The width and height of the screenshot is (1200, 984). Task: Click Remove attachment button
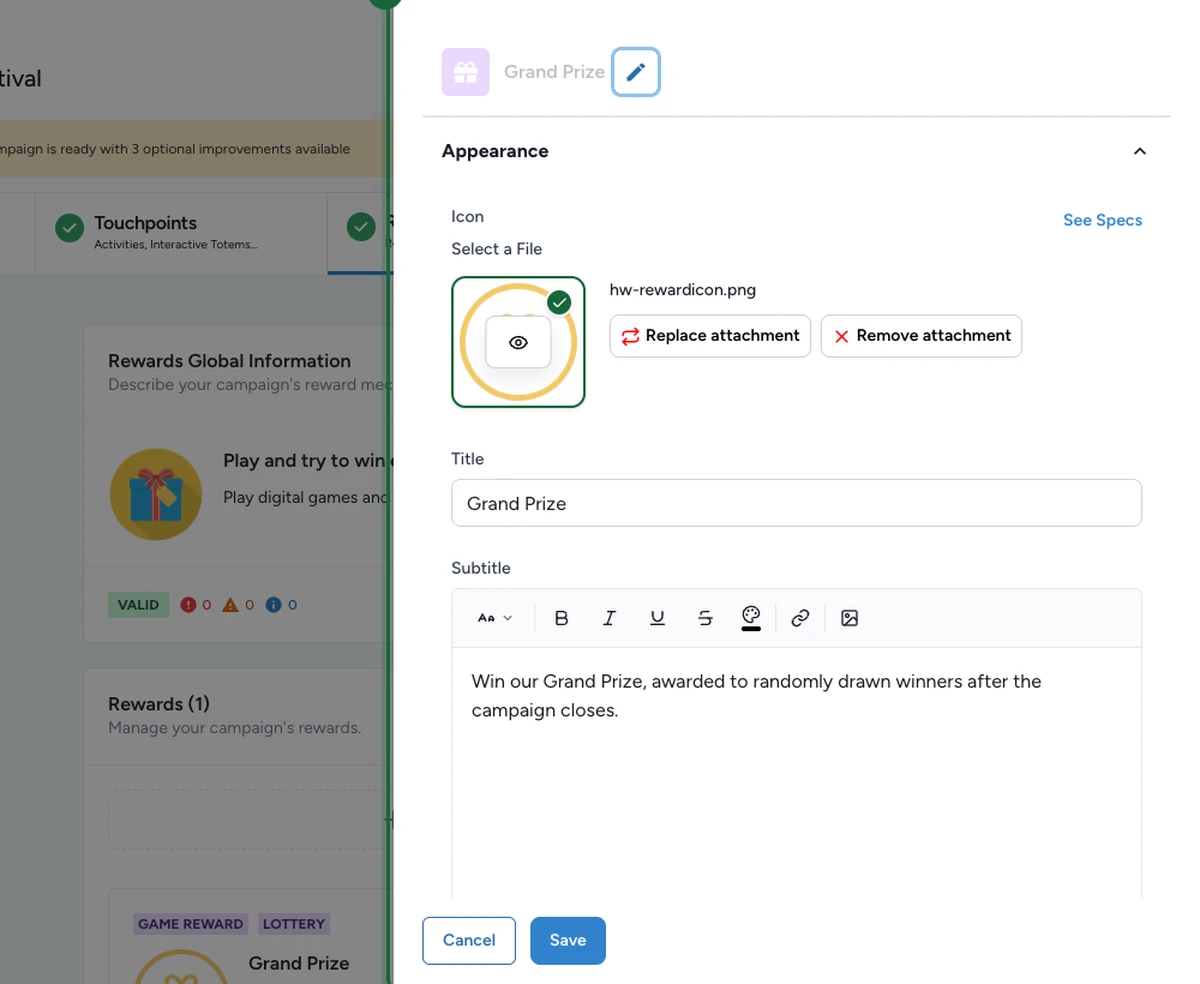click(921, 336)
